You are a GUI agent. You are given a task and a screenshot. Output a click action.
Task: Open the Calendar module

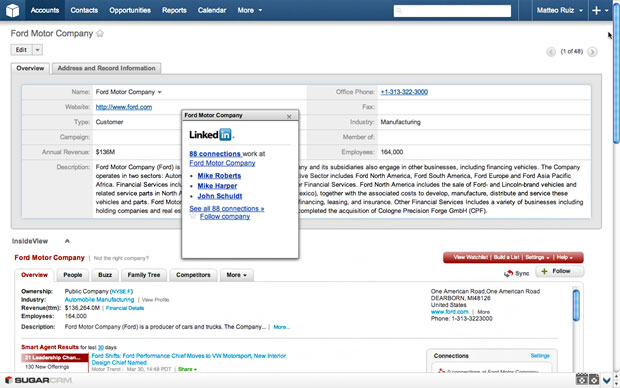212,10
